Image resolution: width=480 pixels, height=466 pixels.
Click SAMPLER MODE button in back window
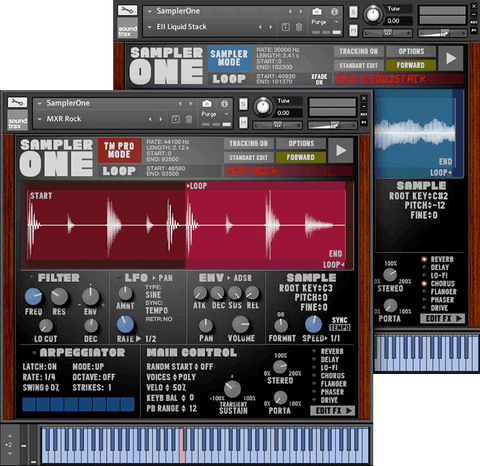click(229, 58)
